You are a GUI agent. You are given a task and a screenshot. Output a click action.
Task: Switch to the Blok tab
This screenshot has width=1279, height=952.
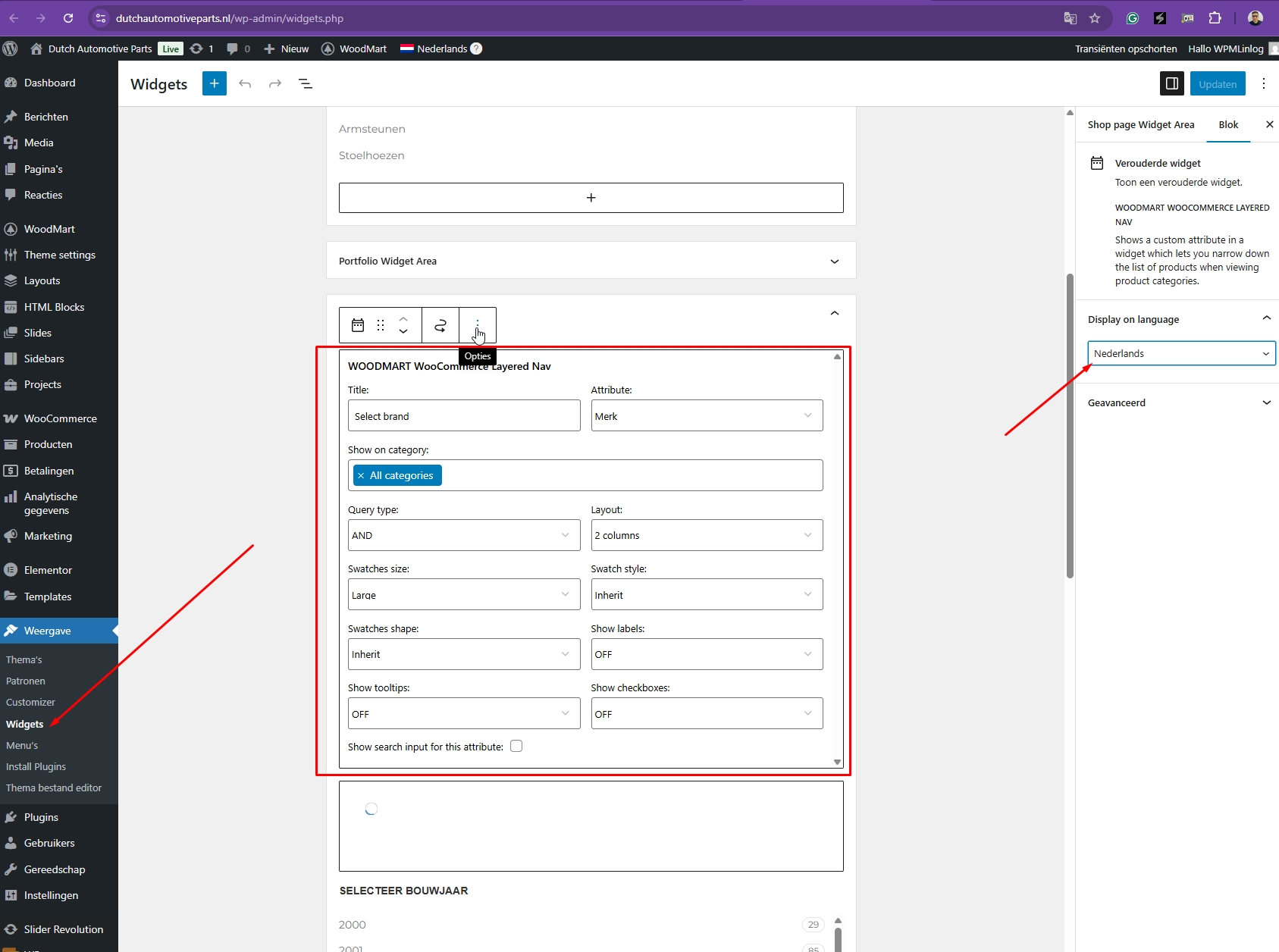(x=1228, y=124)
